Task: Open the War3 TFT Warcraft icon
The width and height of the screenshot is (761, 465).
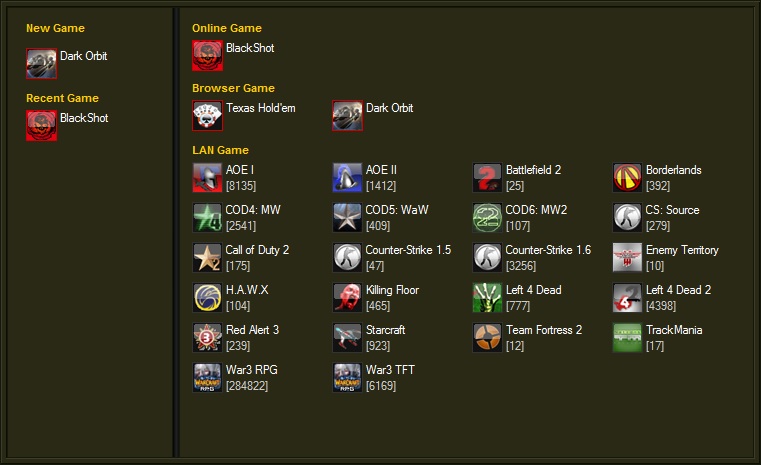Action: tap(347, 378)
